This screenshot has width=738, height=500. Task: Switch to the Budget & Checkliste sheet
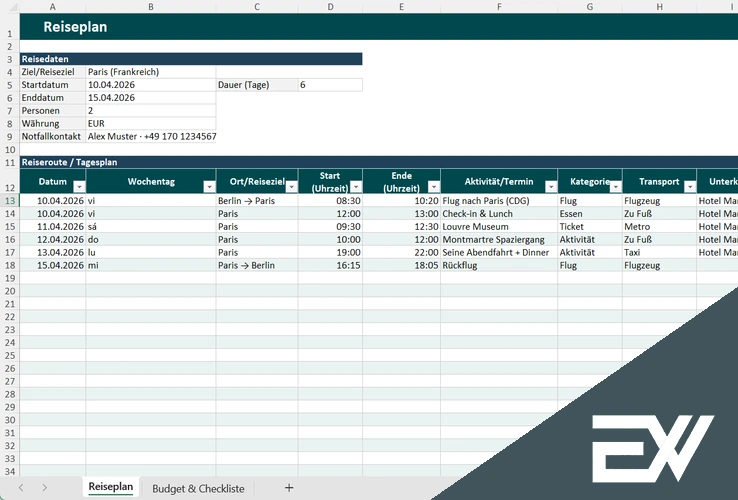198,488
